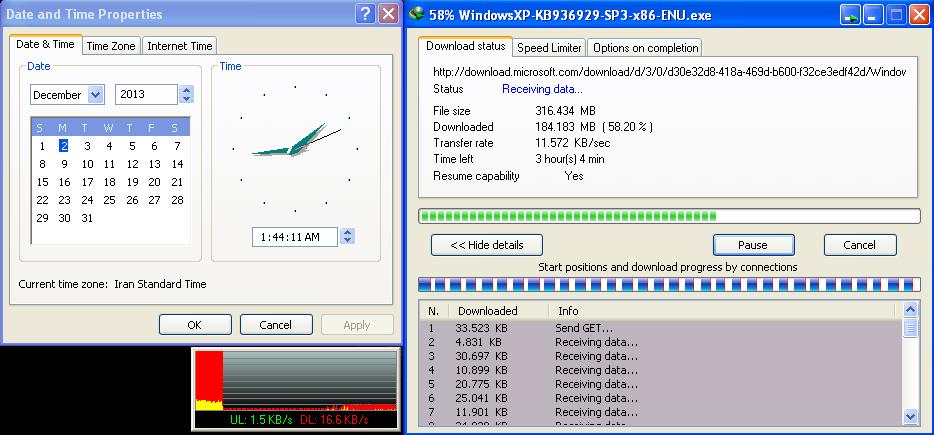Select connection row 5 with 20.775 KB
The width and height of the screenshot is (934, 435).
click(x=661, y=384)
